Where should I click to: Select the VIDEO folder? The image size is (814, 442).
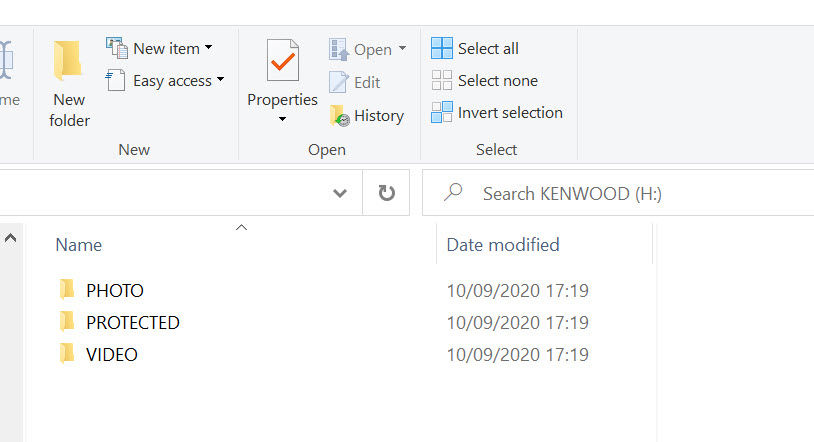point(111,355)
